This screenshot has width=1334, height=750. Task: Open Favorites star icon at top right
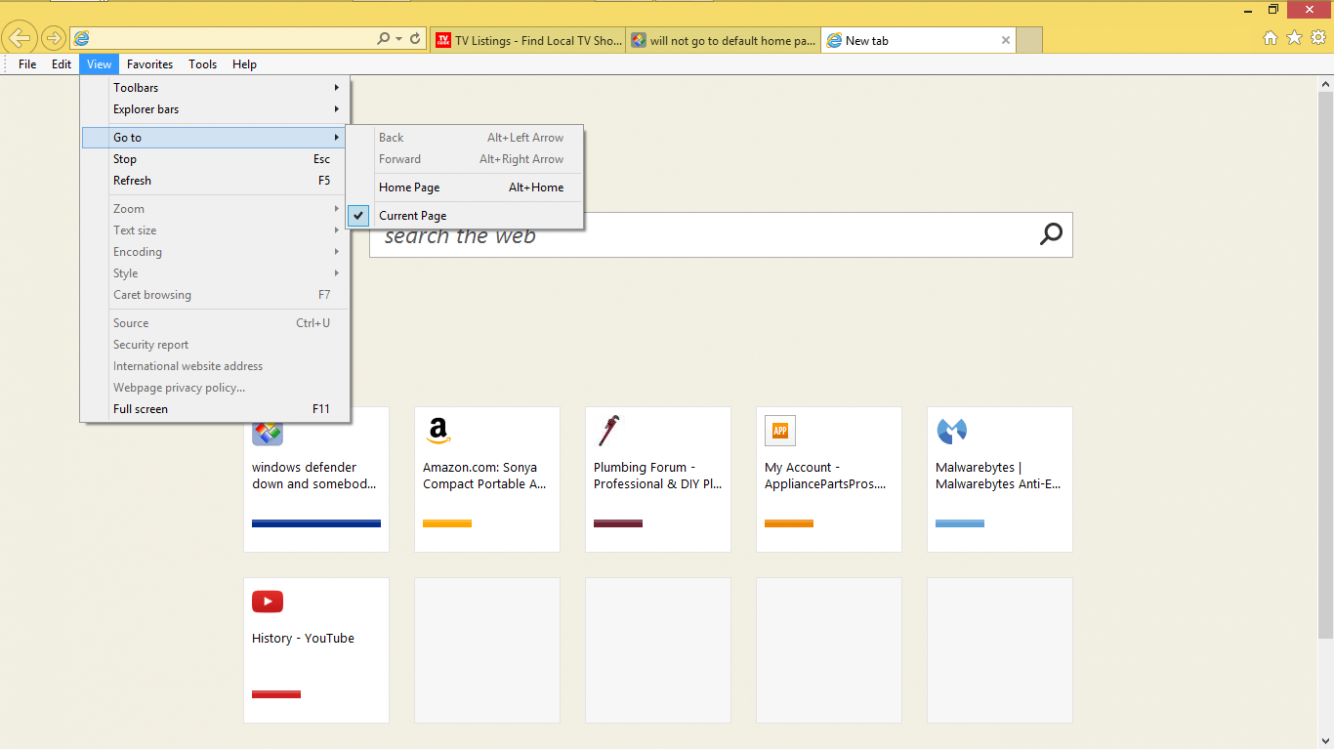pyautogui.click(x=1294, y=38)
